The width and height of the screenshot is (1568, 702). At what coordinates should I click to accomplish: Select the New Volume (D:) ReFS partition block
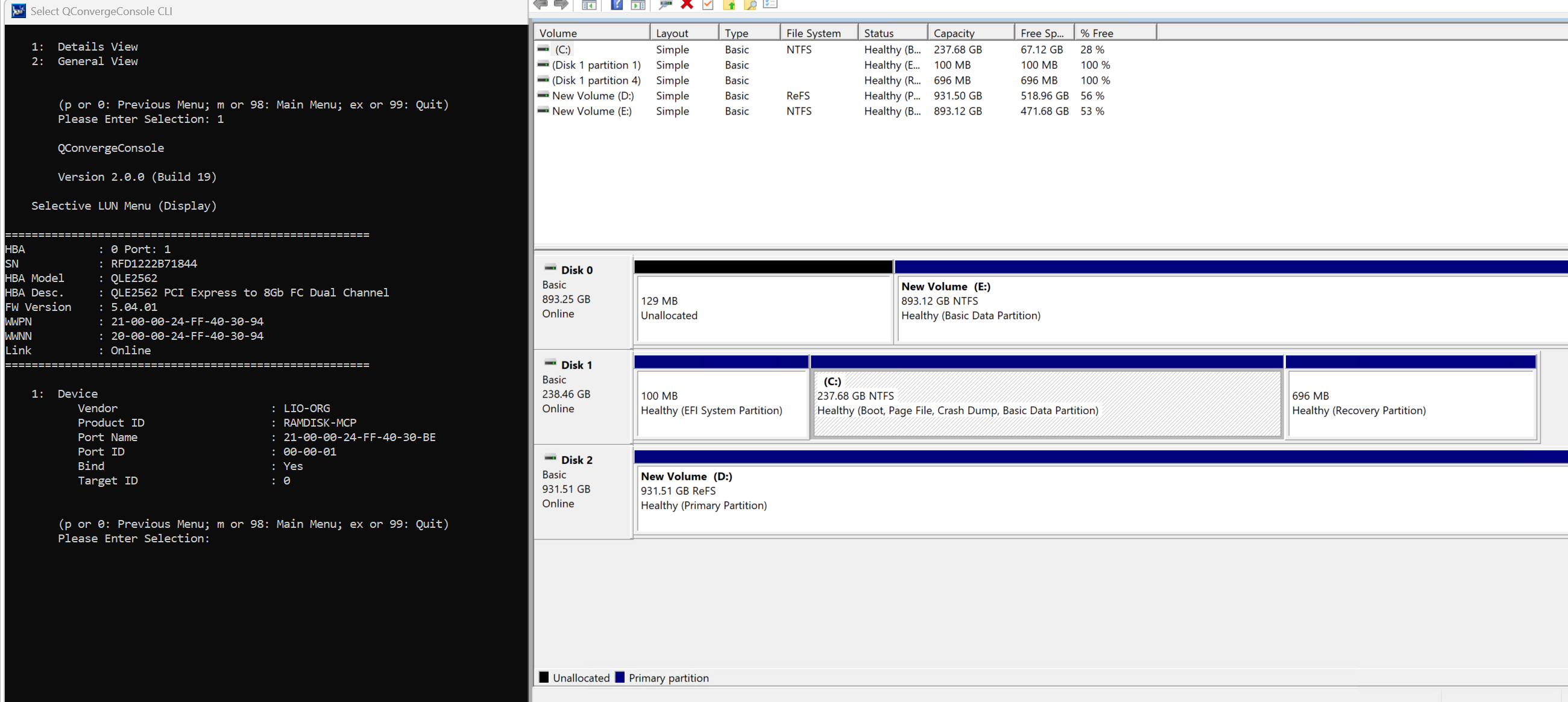1101,492
